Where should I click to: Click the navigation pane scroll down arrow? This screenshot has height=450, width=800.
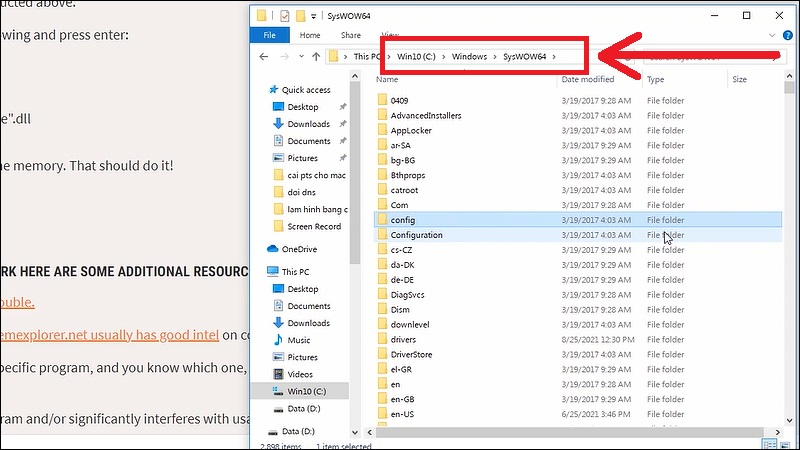point(355,432)
